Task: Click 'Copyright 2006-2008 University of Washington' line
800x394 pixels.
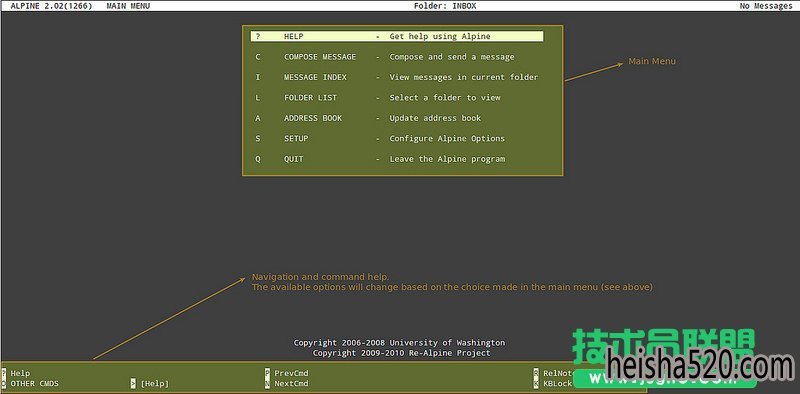Action: 399,343
